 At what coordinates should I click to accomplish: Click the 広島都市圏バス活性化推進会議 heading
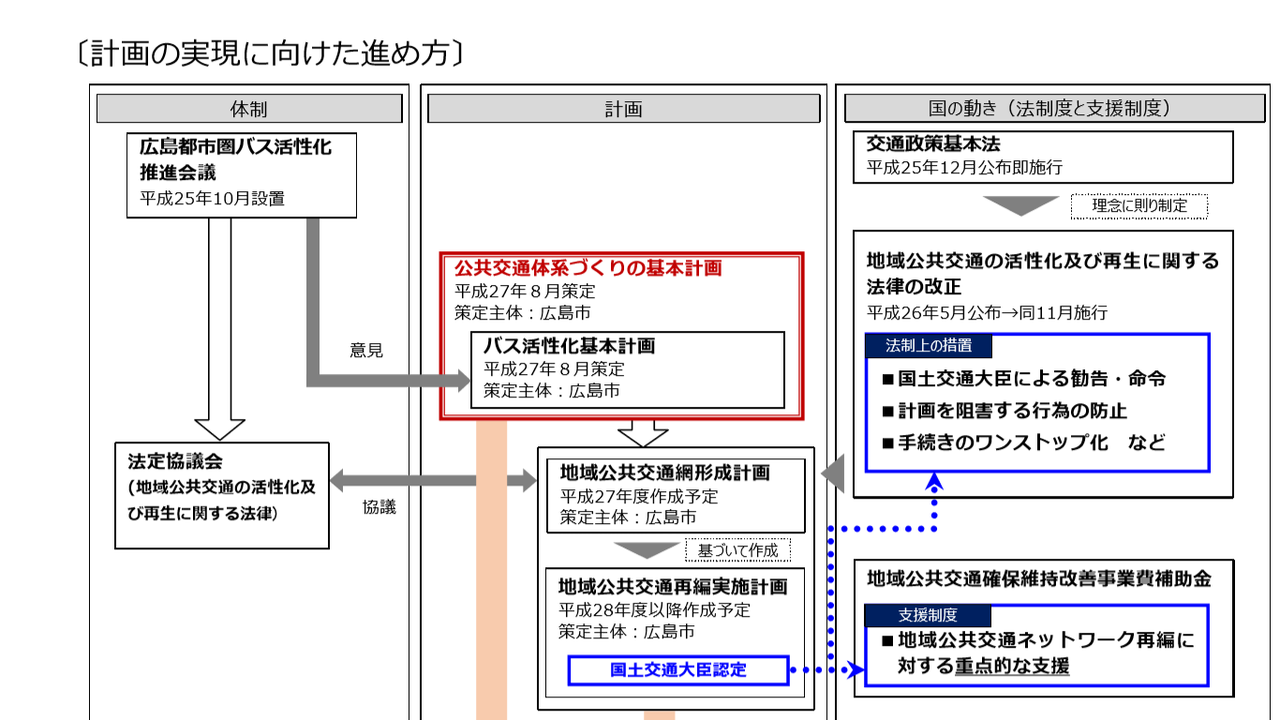[235, 159]
